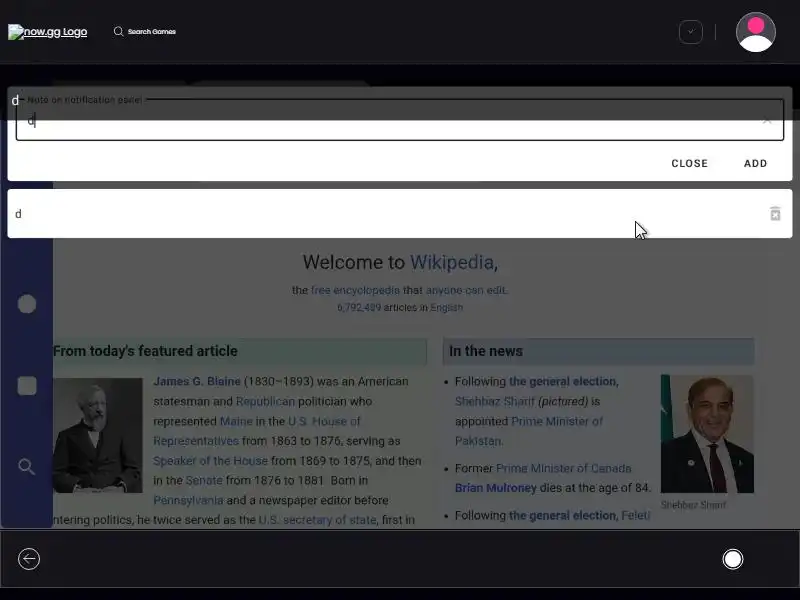Click the CLOSE button
This screenshot has height=600, width=800.
click(x=689, y=163)
